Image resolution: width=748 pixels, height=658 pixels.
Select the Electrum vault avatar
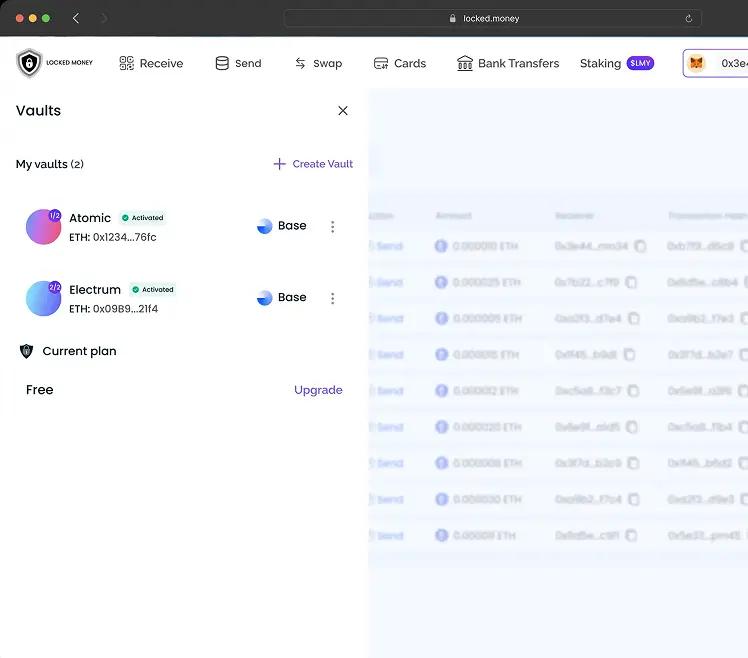pyautogui.click(x=43, y=298)
